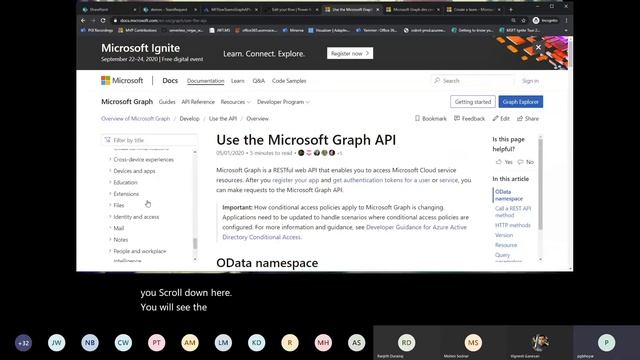Reload the page with the refresh icon
The height and width of the screenshot is (360, 640).
pyautogui.click(x=103, y=20)
